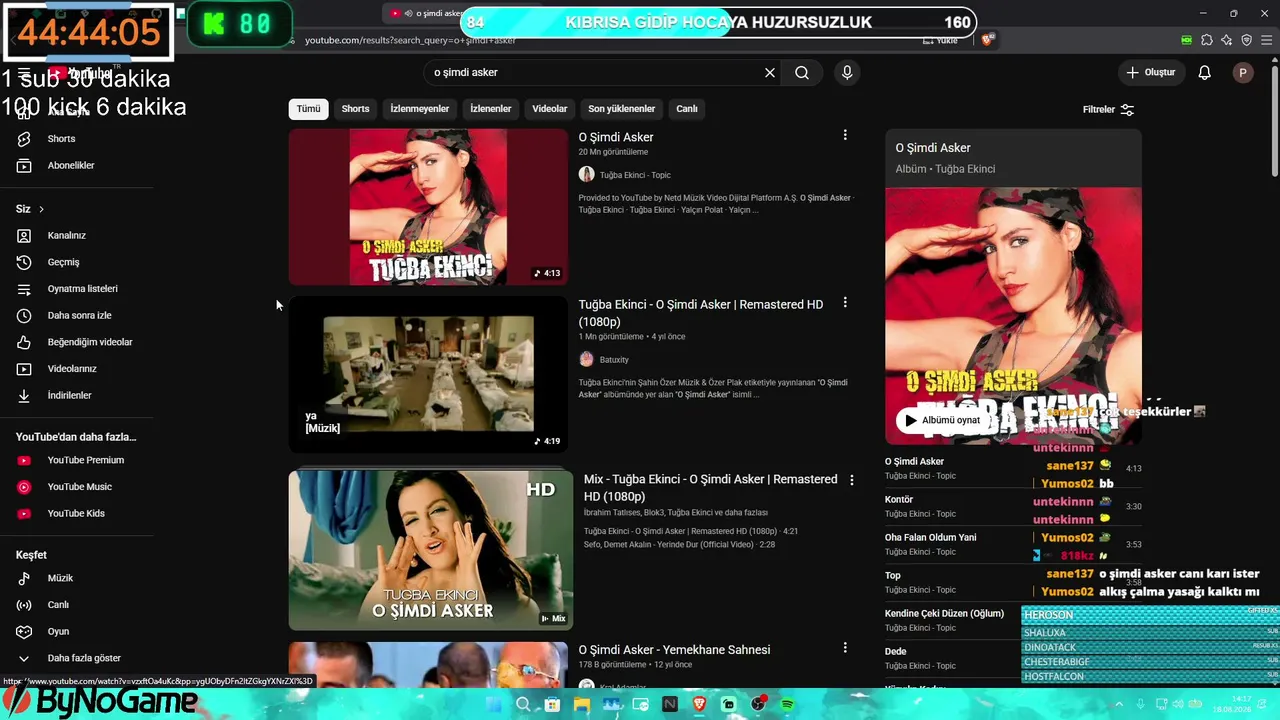Image resolution: width=1280 pixels, height=720 pixels.
Task: Open Shorts from the YouTube sidebar
Action: coord(61,139)
